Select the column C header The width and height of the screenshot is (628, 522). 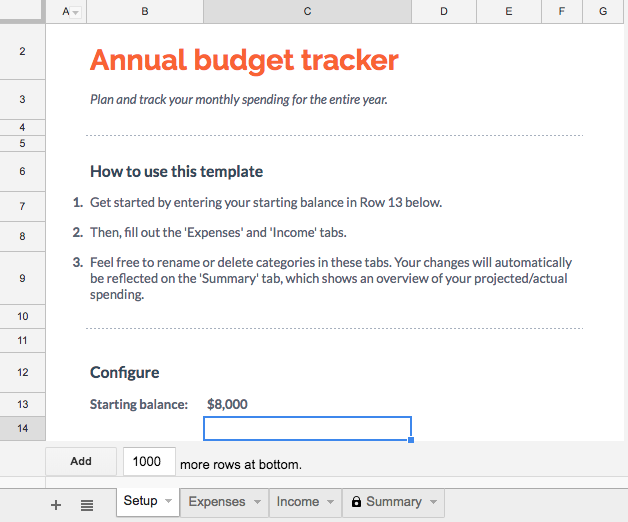pos(307,12)
